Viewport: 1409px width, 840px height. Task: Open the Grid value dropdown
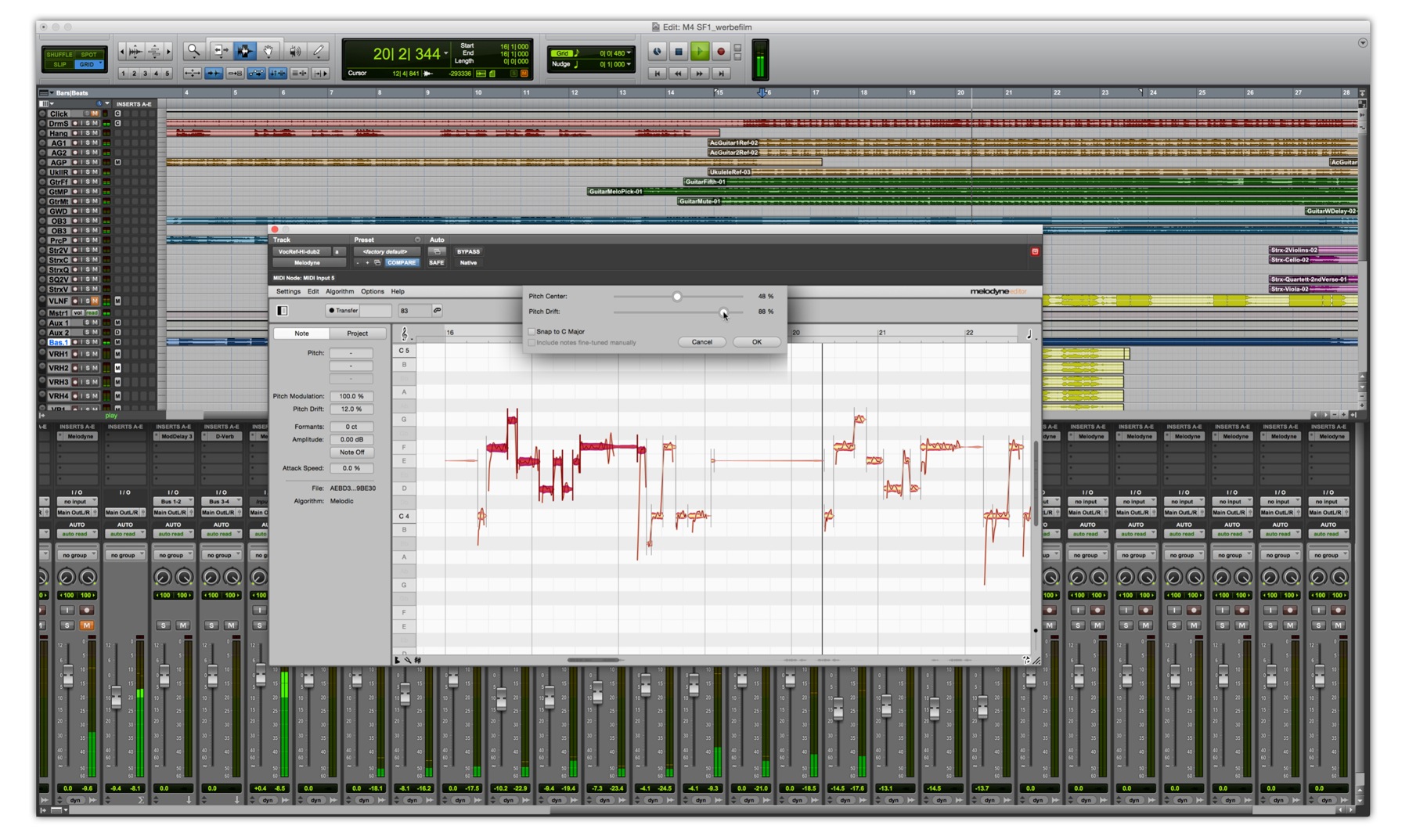coord(629,53)
